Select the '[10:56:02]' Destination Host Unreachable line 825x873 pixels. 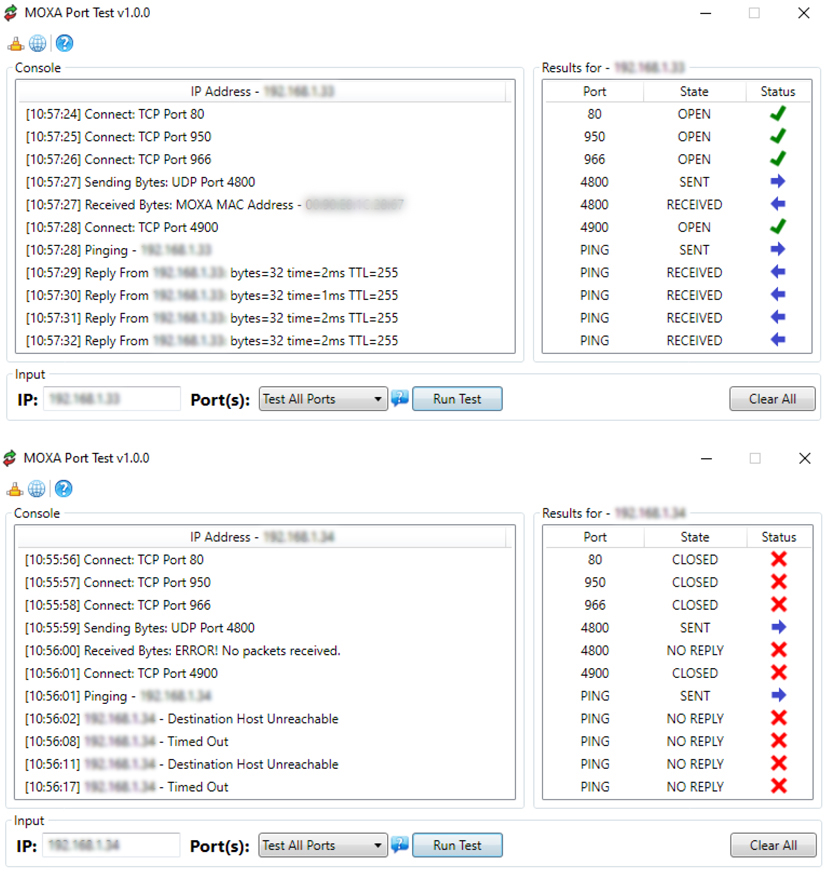(181, 719)
